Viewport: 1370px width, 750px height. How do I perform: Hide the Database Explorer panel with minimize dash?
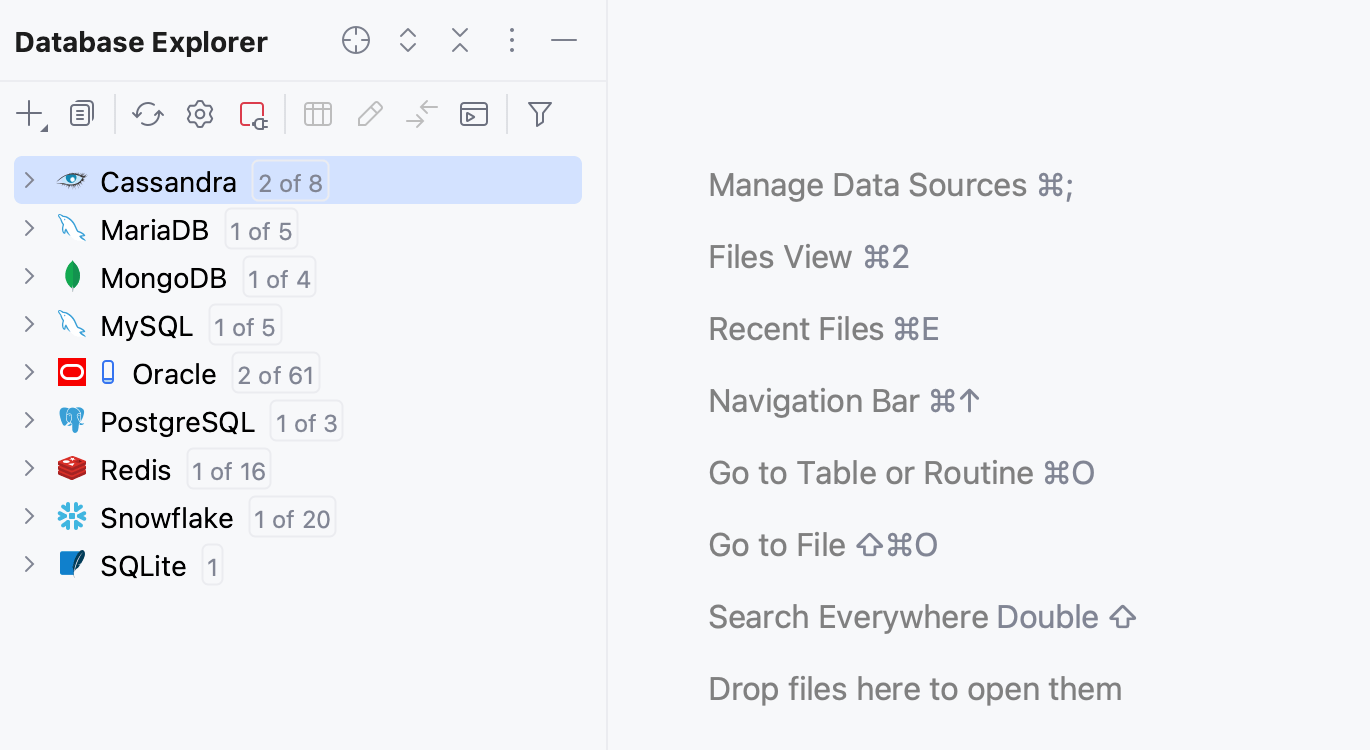click(x=564, y=40)
